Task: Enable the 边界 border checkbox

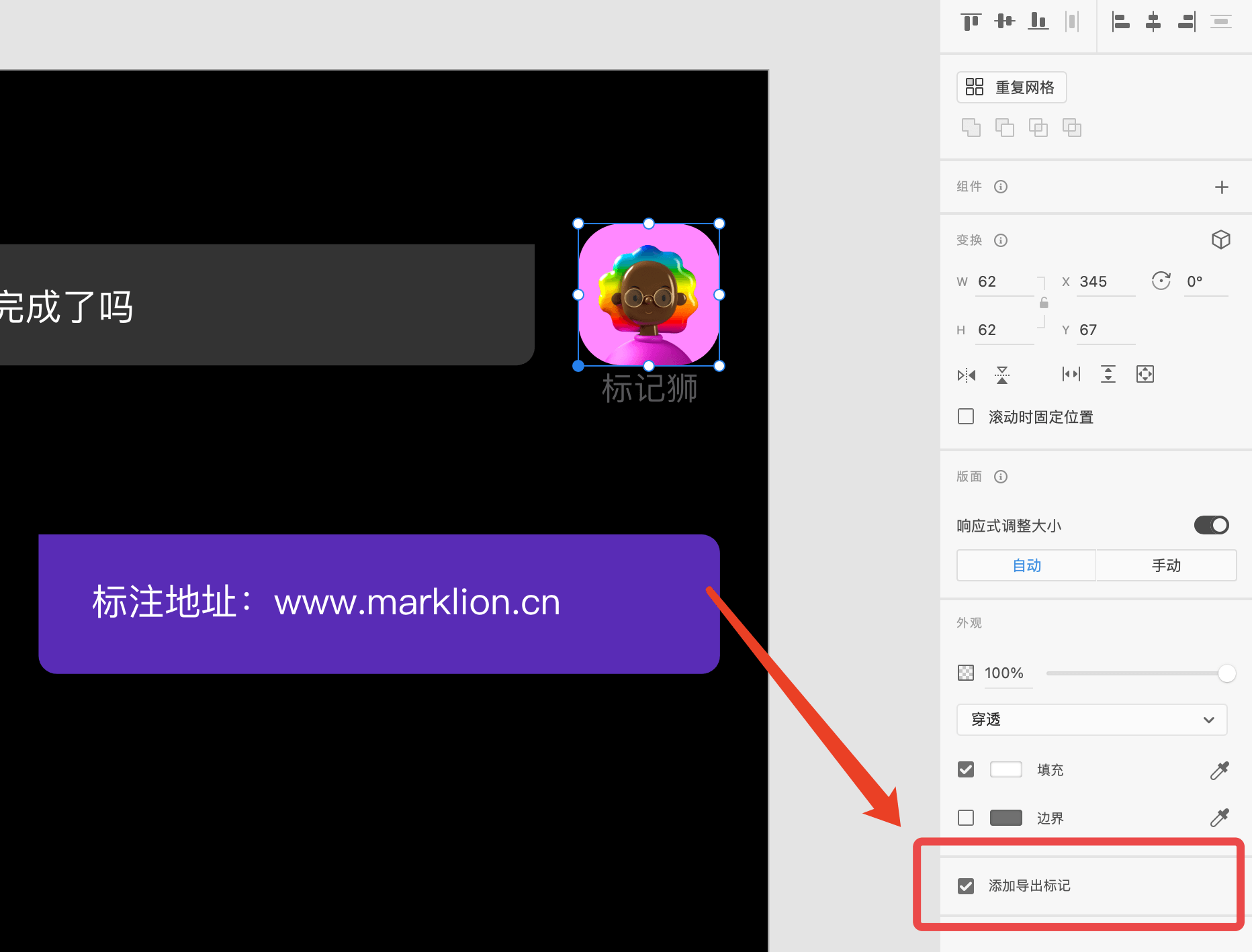Action: pos(966,818)
